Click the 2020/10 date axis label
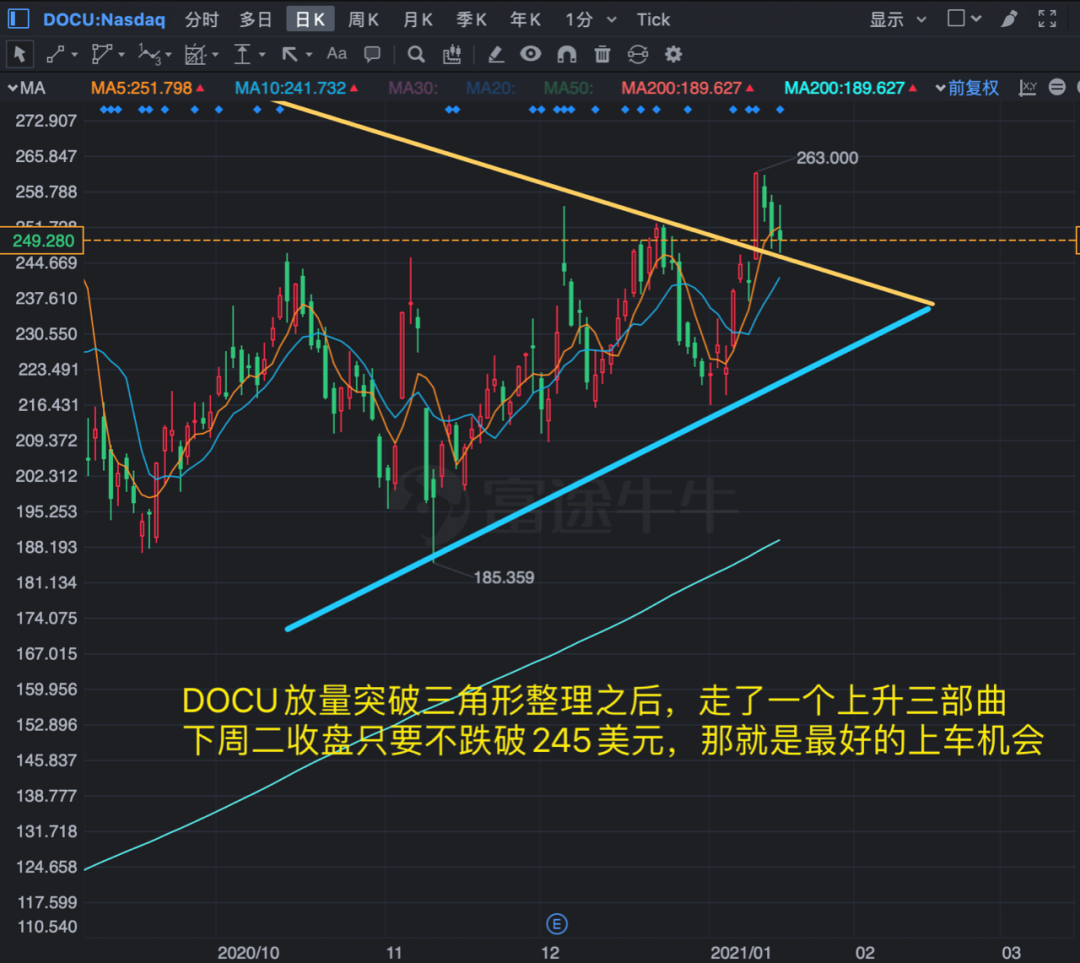 tap(248, 953)
